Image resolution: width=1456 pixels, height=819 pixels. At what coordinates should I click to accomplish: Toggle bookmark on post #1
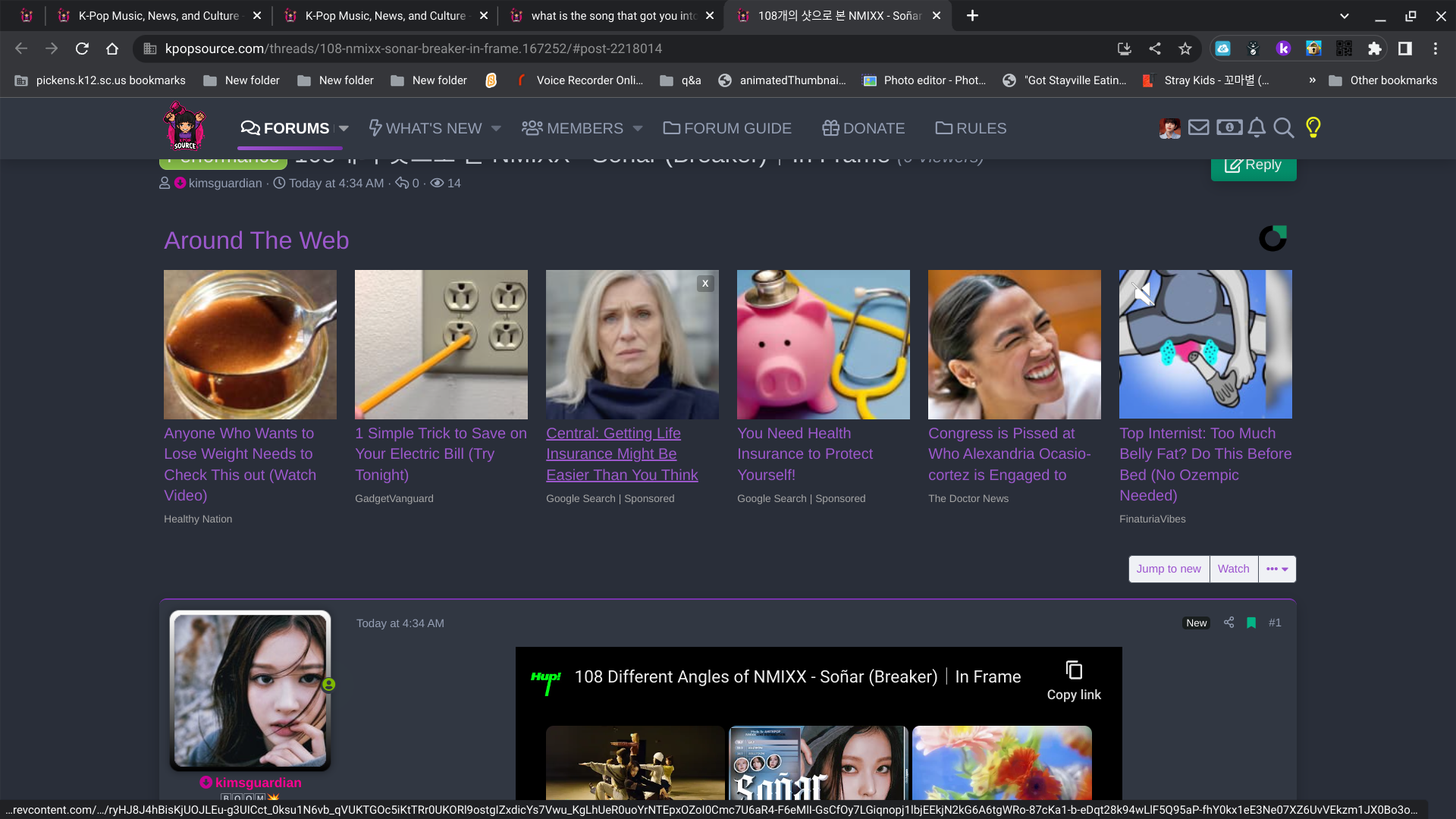click(x=1251, y=623)
